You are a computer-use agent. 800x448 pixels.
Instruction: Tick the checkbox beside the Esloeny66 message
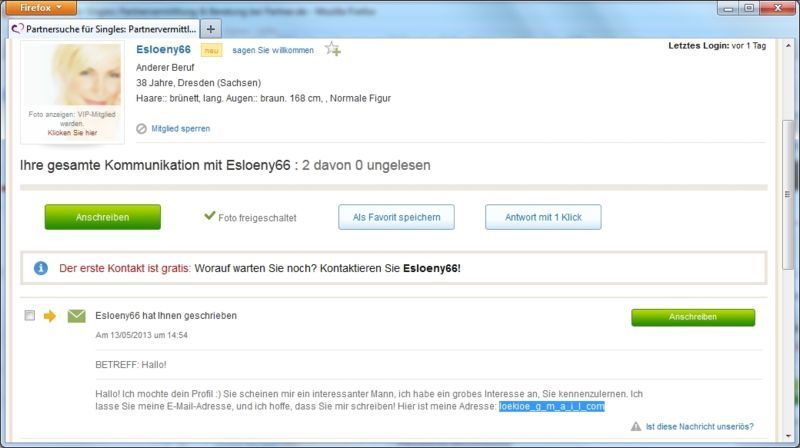pyautogui.click(x=29, y=316)
